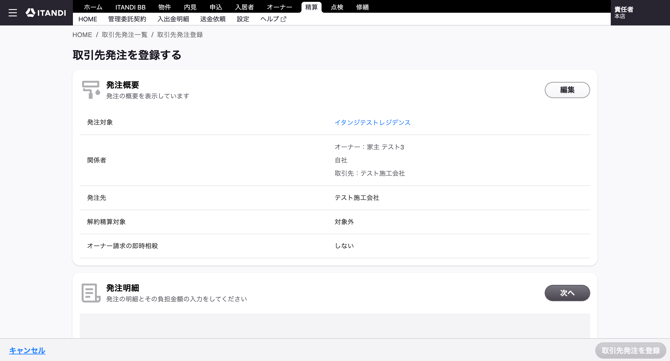
Task: Click the しない value for オーナー請求の即時相殺
Action: point(344,246)
